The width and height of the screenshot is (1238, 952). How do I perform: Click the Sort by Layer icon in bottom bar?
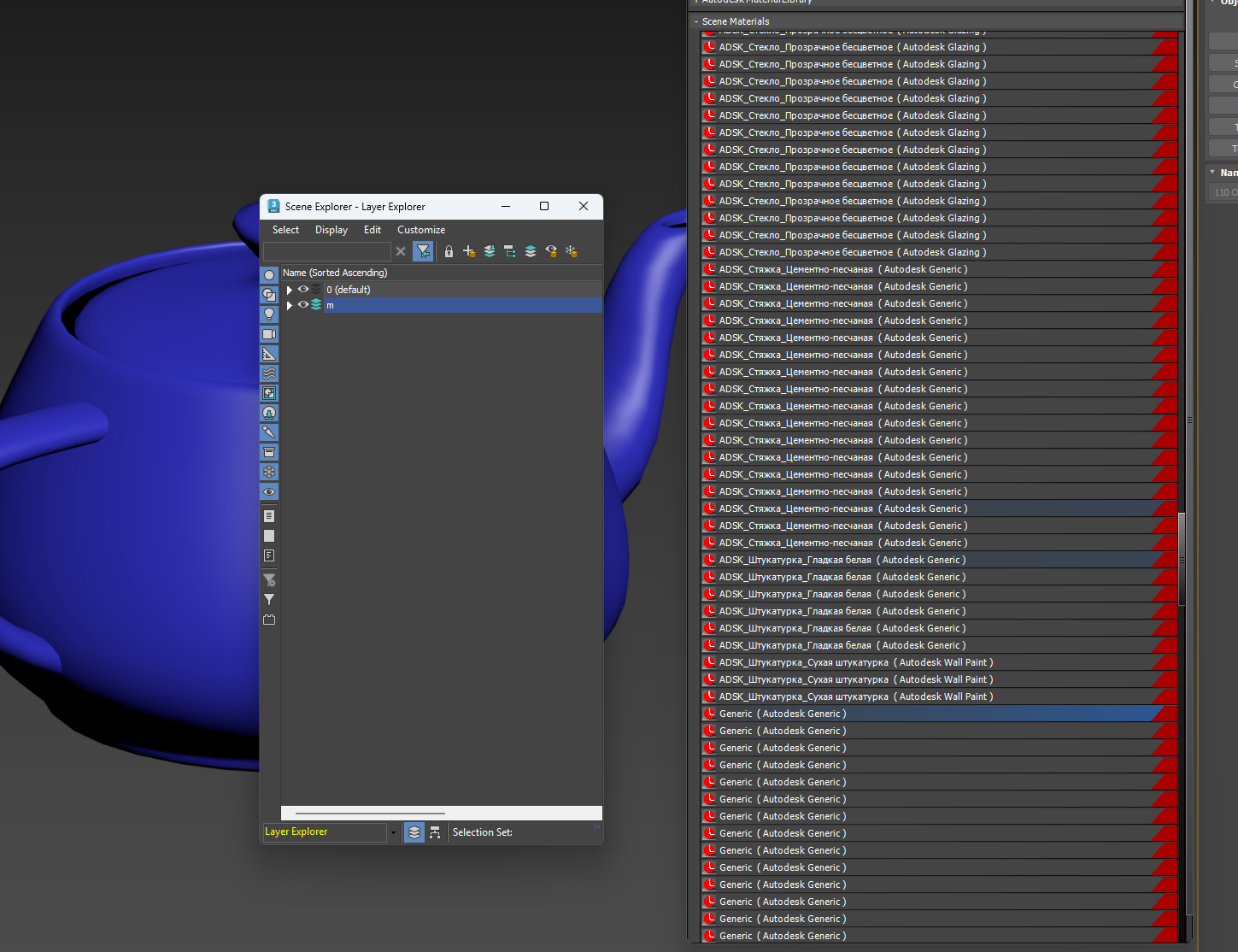pos(414,832)
